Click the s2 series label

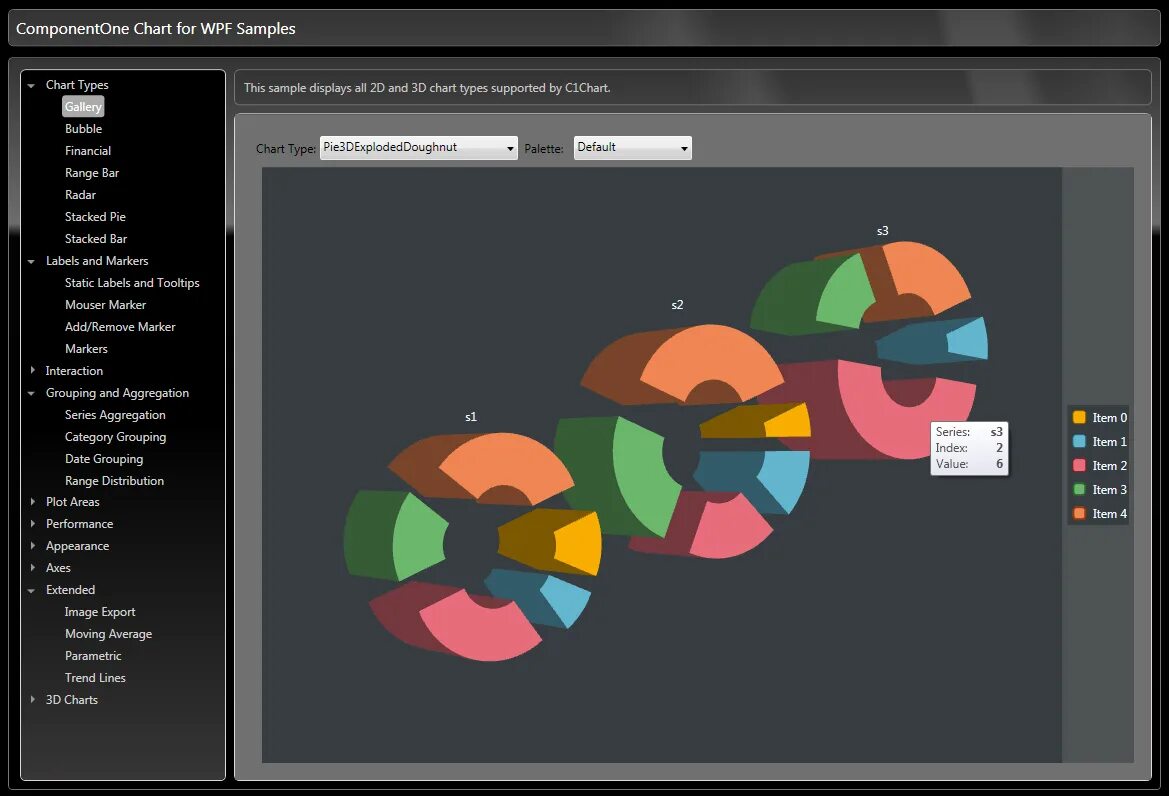click(677, 305)
